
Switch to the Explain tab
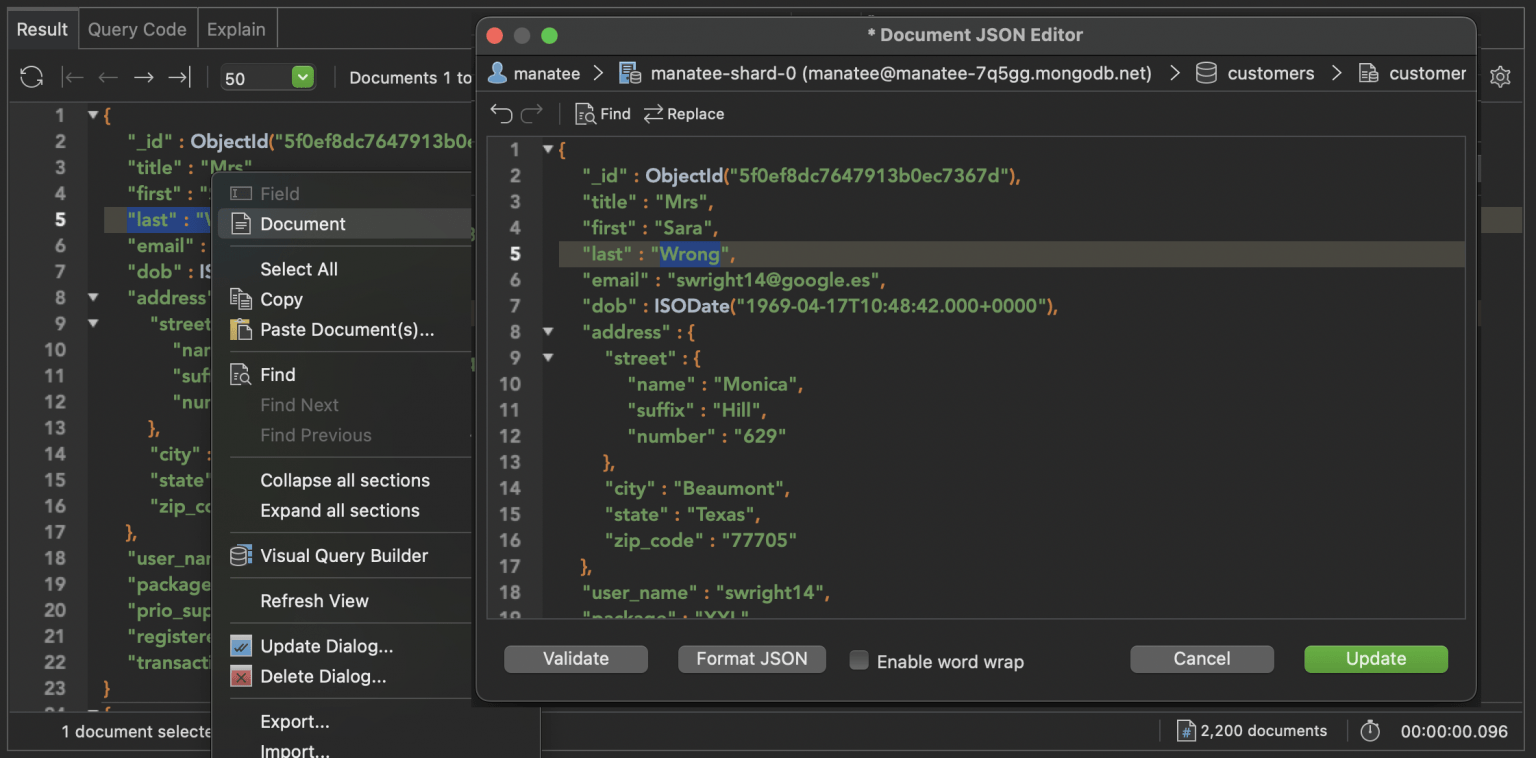pos(236,29)
